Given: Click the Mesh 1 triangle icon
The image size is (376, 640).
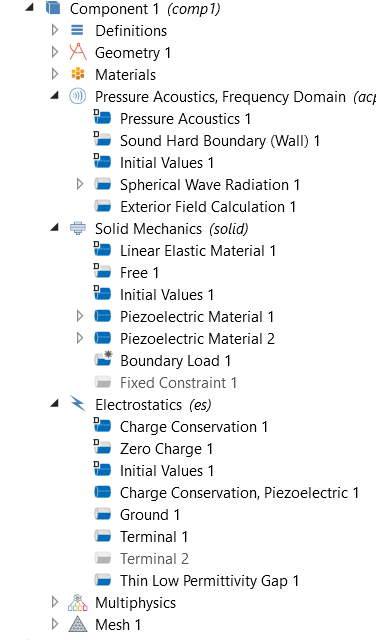Looking at the screenshot, I should (78, 624).
